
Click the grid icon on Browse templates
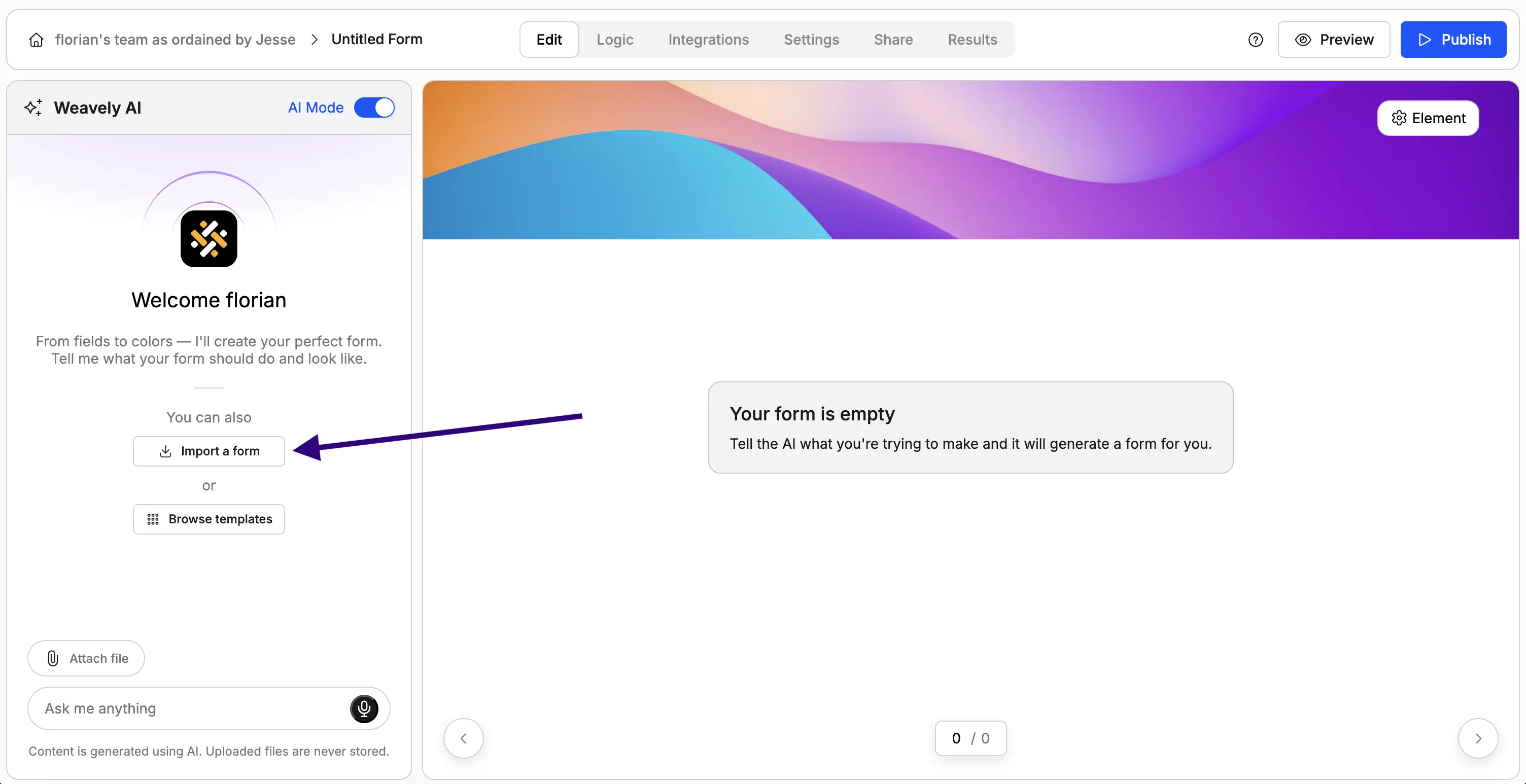point(153,519)
